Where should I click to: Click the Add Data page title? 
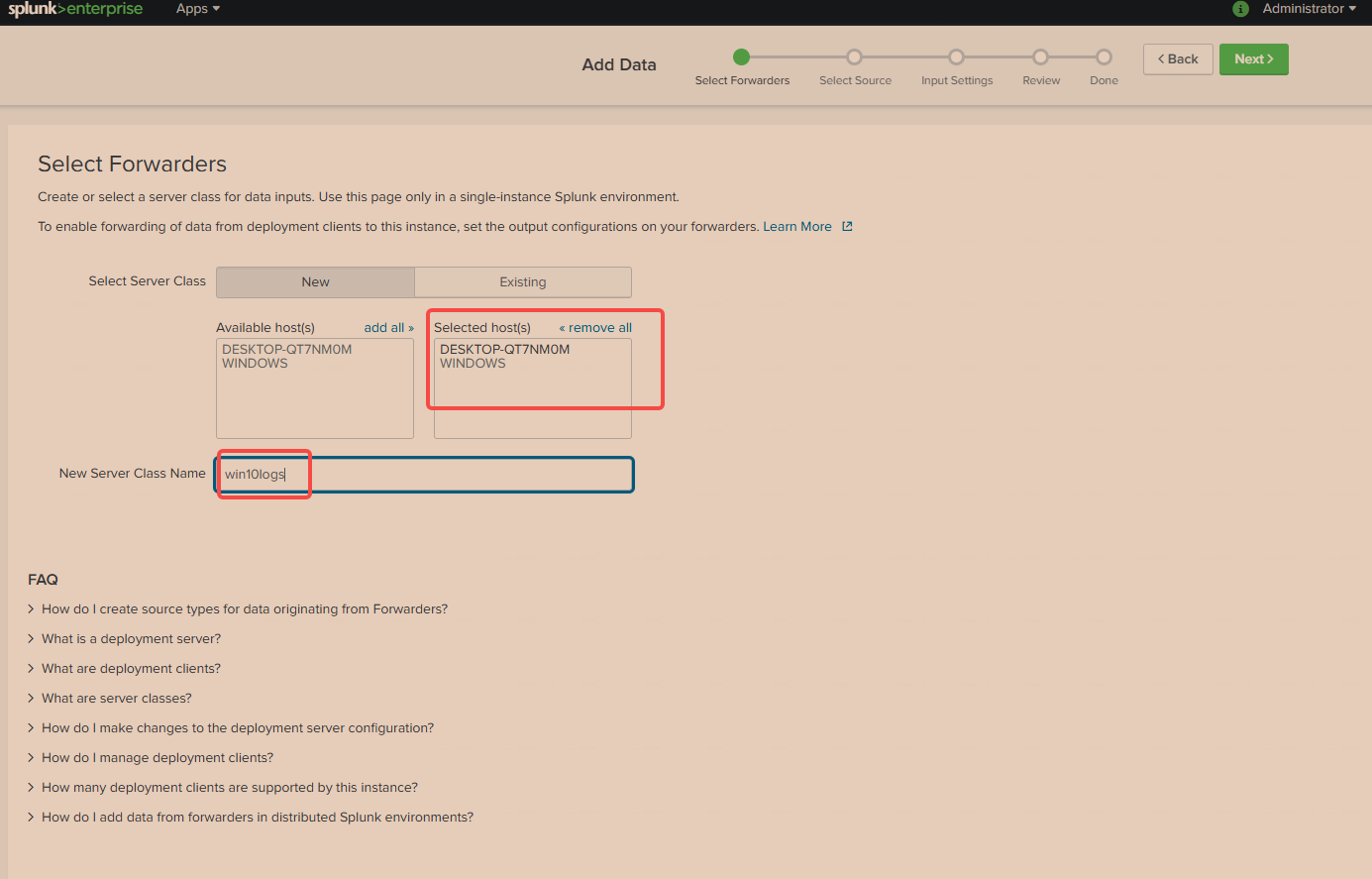pyautogui.click(x=619, y=64)
